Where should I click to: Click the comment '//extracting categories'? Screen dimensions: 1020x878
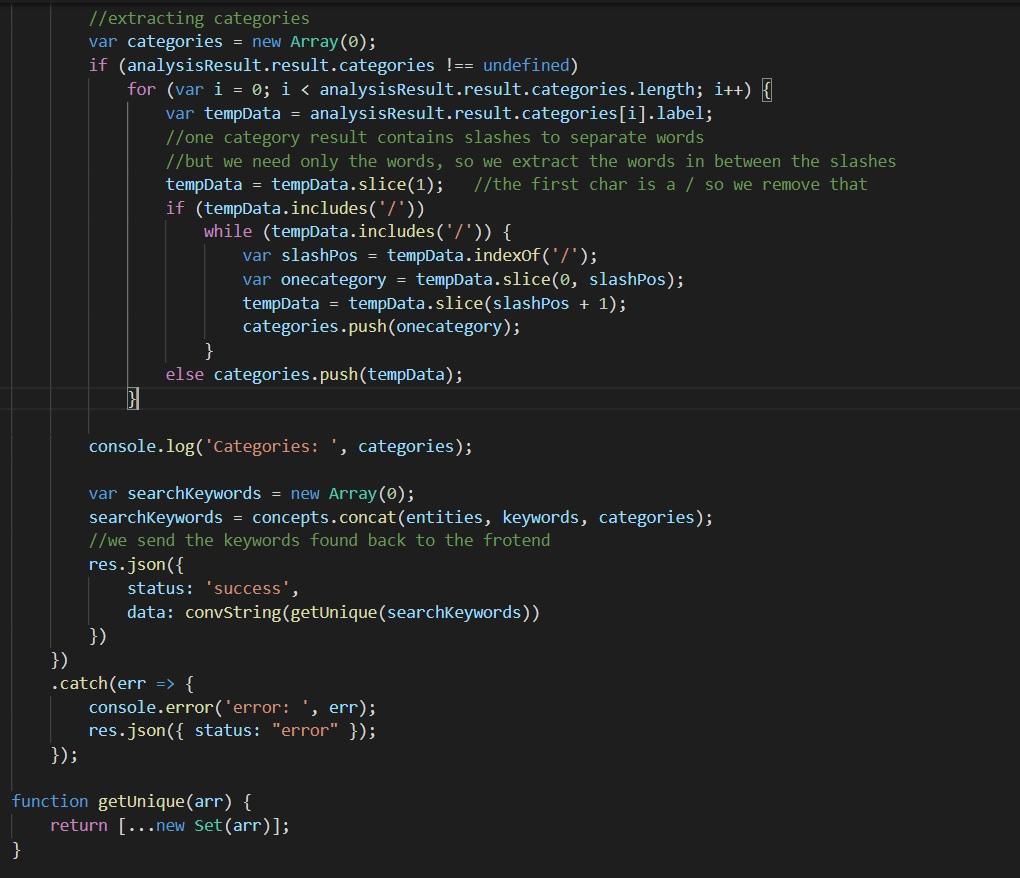(199, 18)
